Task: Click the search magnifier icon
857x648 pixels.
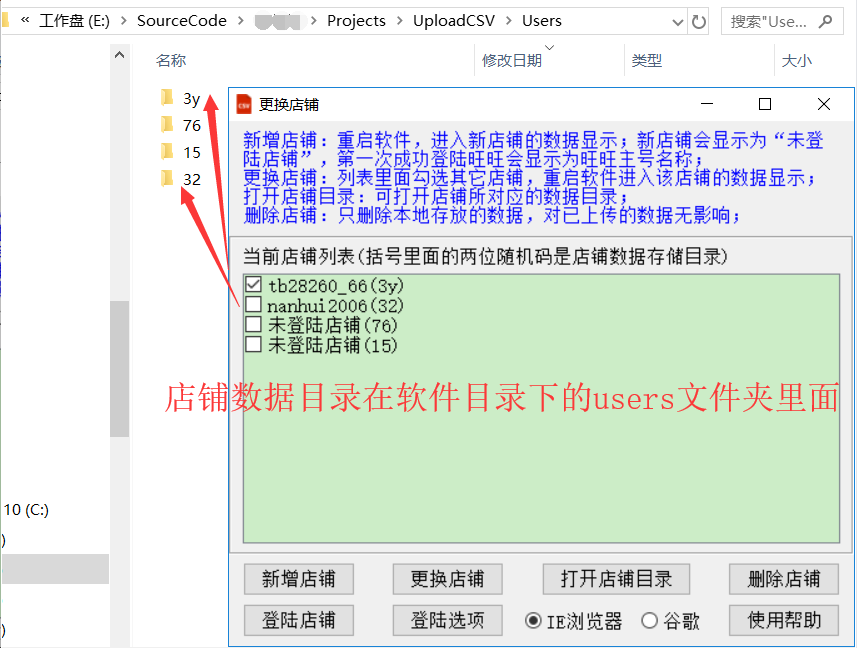Action: coord(825,20)
